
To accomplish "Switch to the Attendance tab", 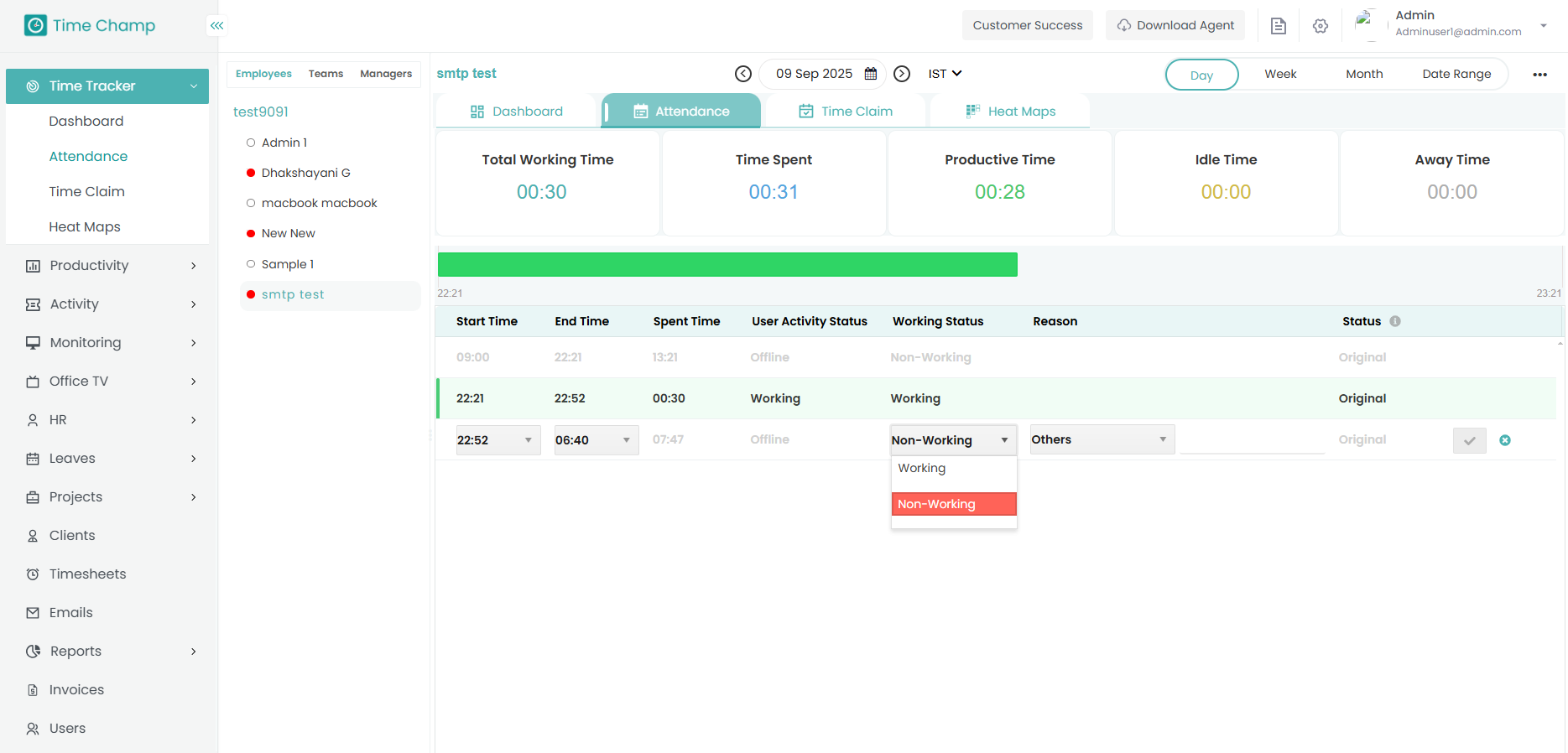I will [681, 112].
